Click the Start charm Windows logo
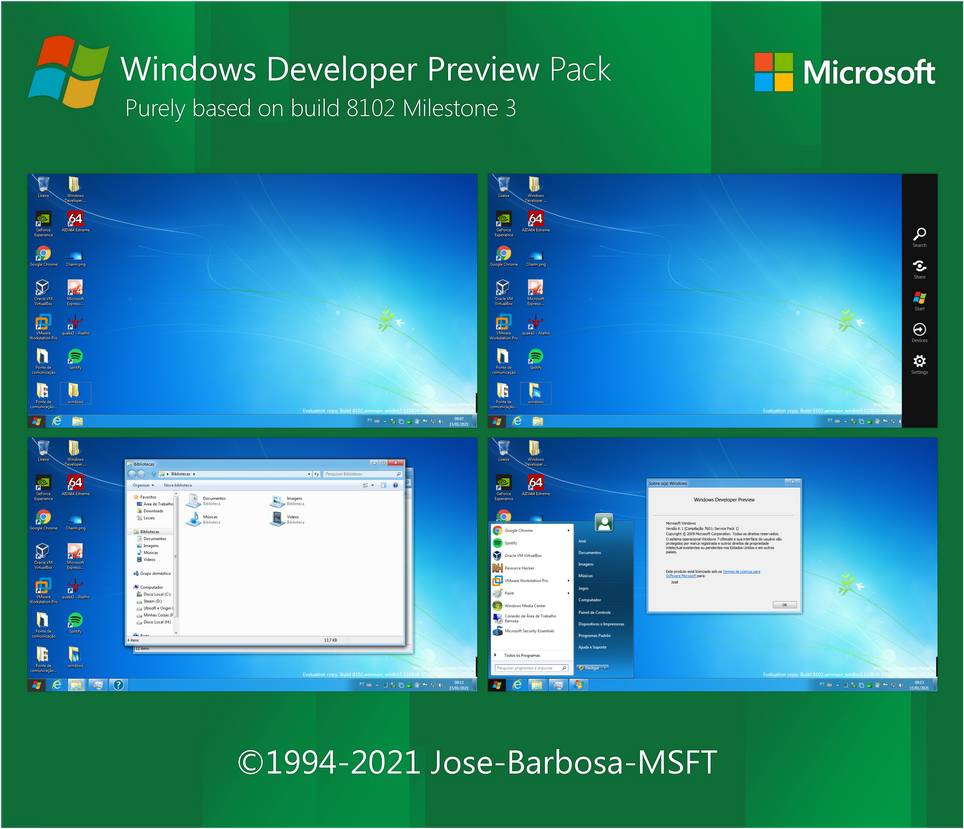Screen dimensions: 964x829 click(919, 297)
